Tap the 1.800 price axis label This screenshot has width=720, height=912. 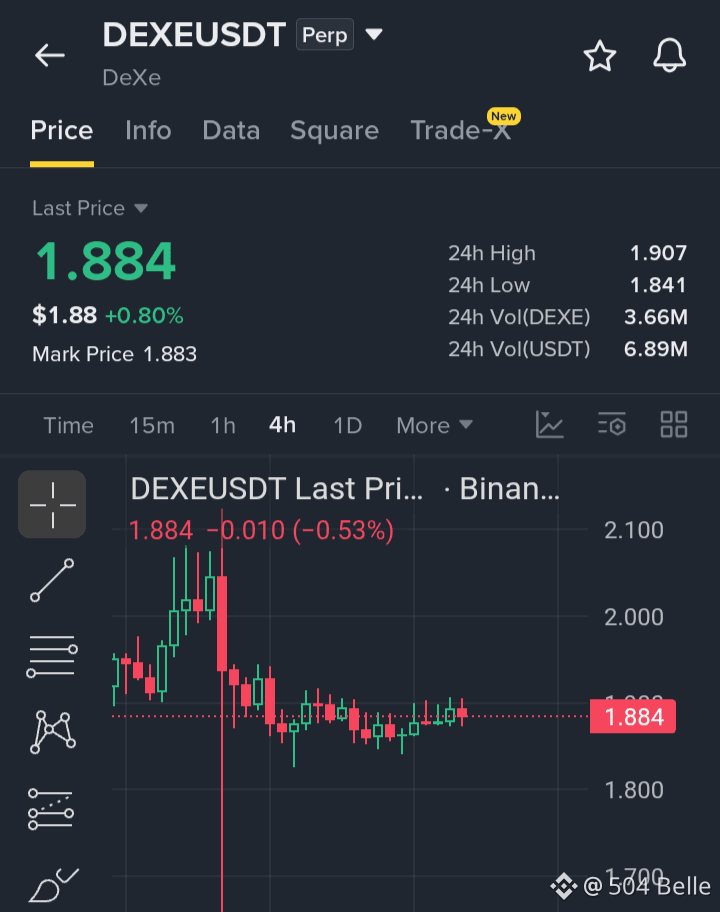pos(633,790)
